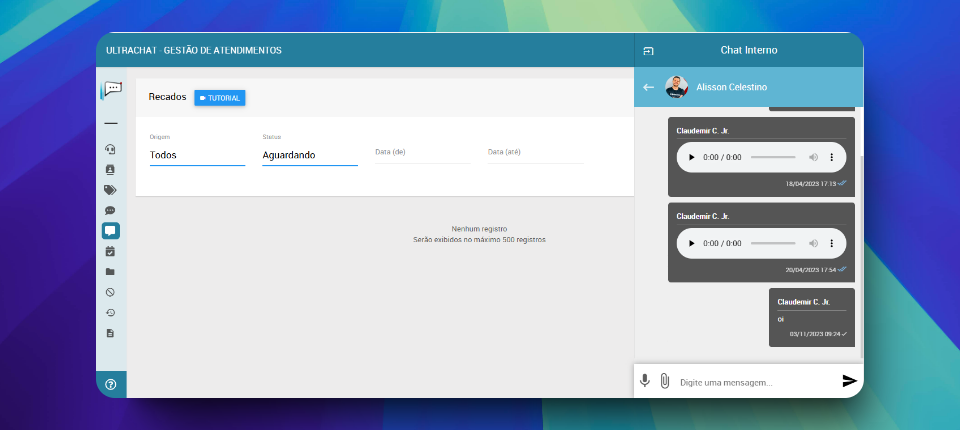Screen dimensions: 960x430
Task: Click the paperclip attach file icon
Action: (x=665, y=381)
